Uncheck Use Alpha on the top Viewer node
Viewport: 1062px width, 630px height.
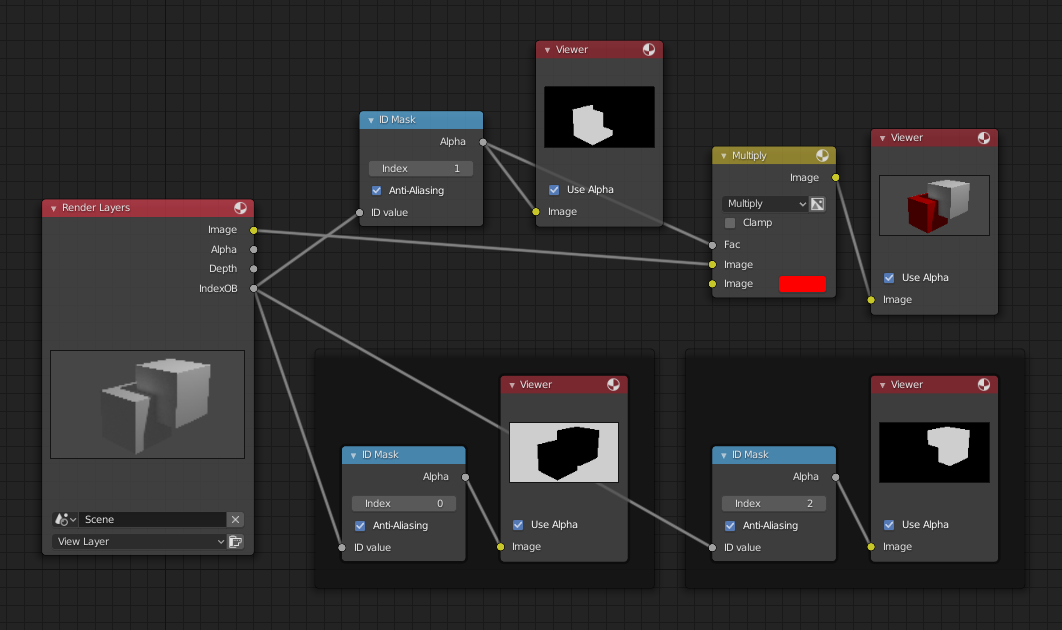click(x=553, y=189)
